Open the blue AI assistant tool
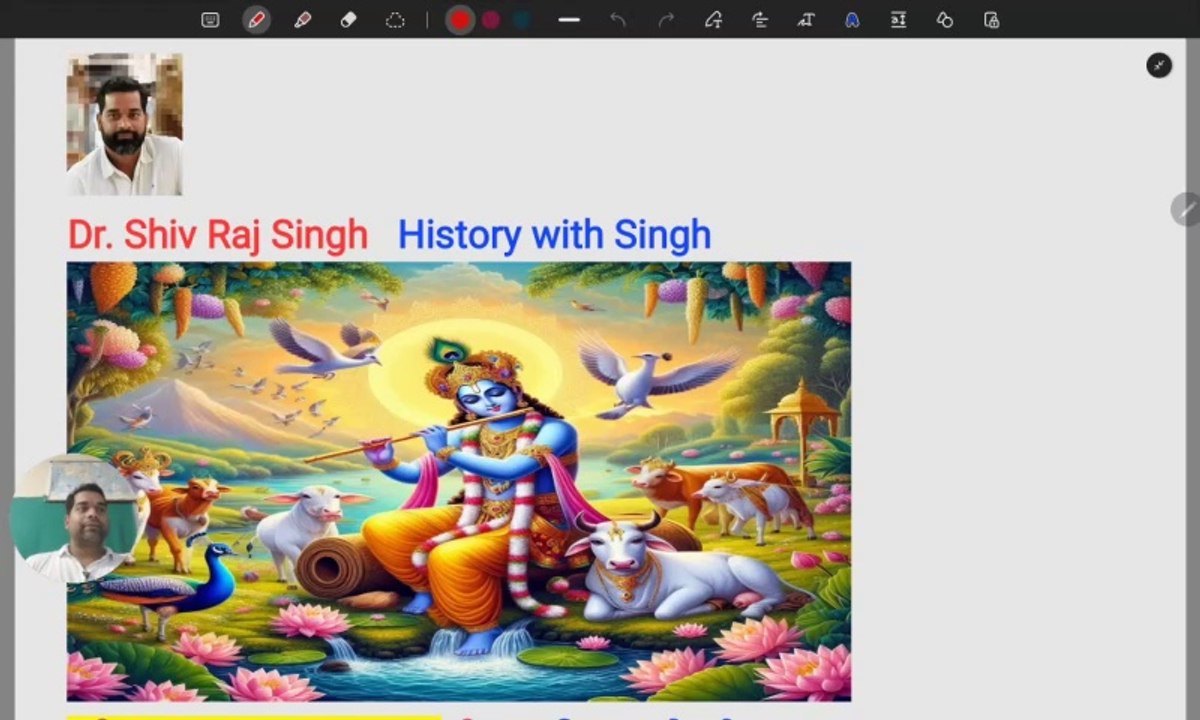The image size is (1200, 720). [x=852, y=19]
